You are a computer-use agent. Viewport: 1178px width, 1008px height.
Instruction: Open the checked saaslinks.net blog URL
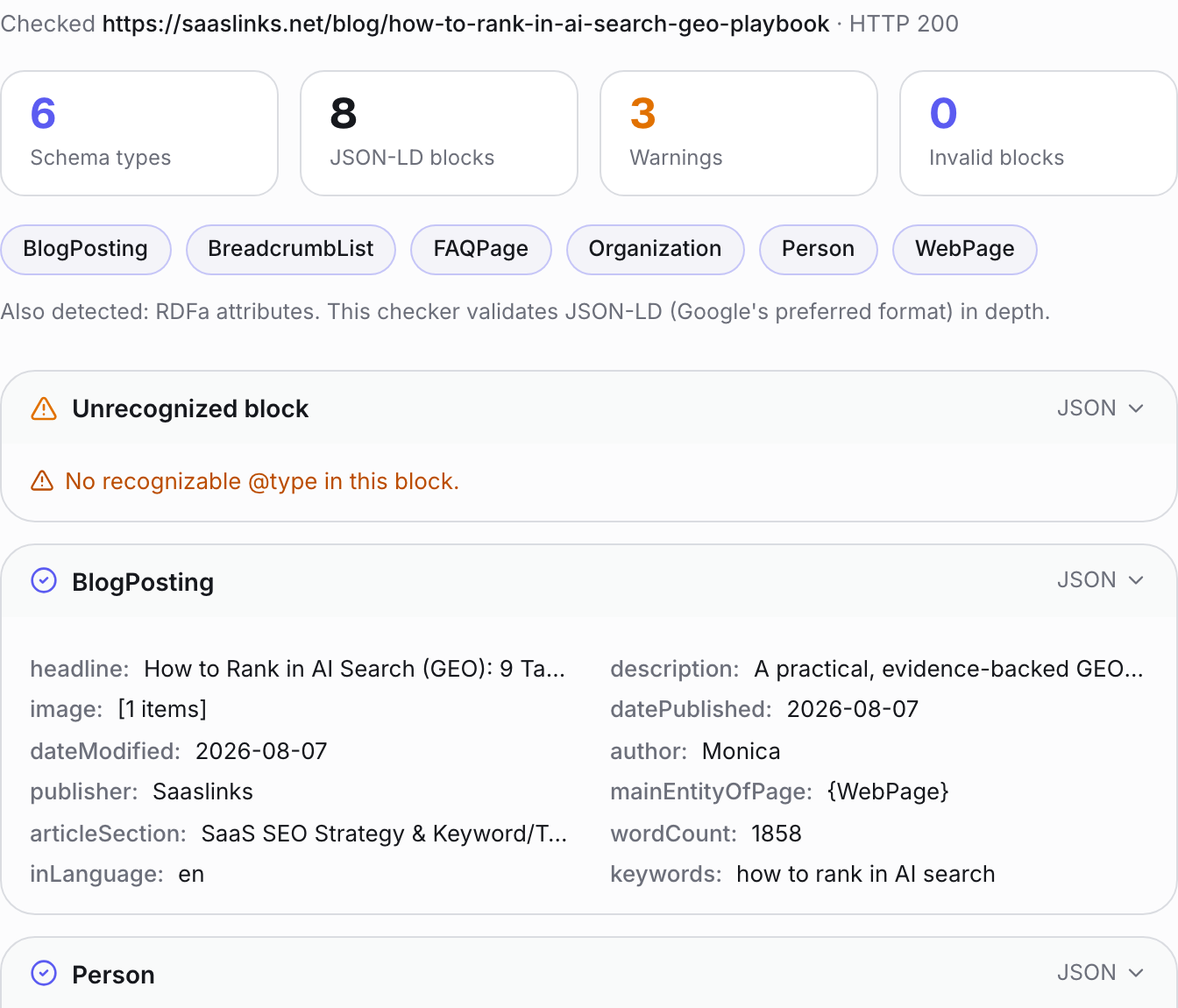pyautogui.click(x=465, y=24)
